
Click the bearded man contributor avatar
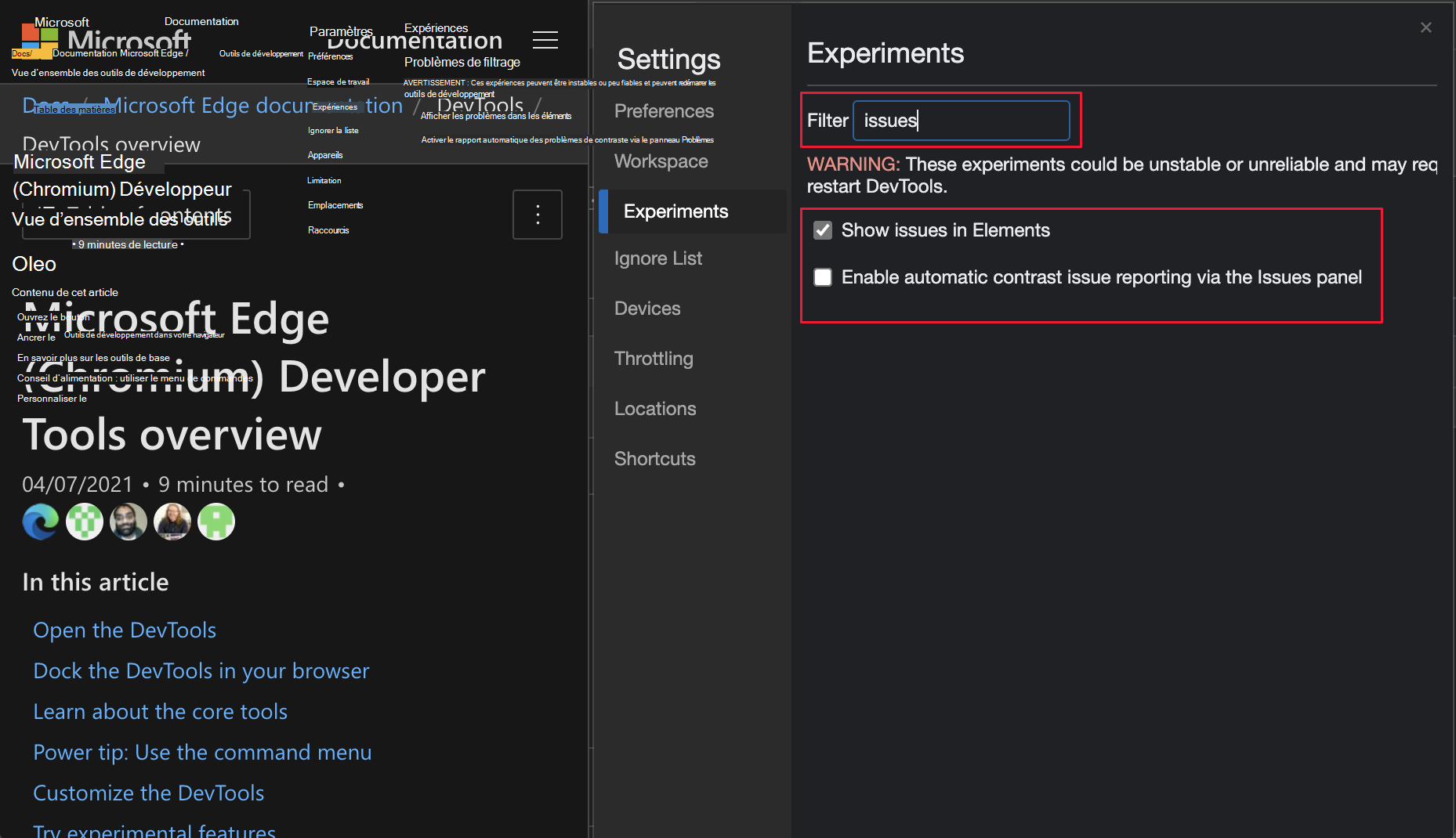point(129,522)
